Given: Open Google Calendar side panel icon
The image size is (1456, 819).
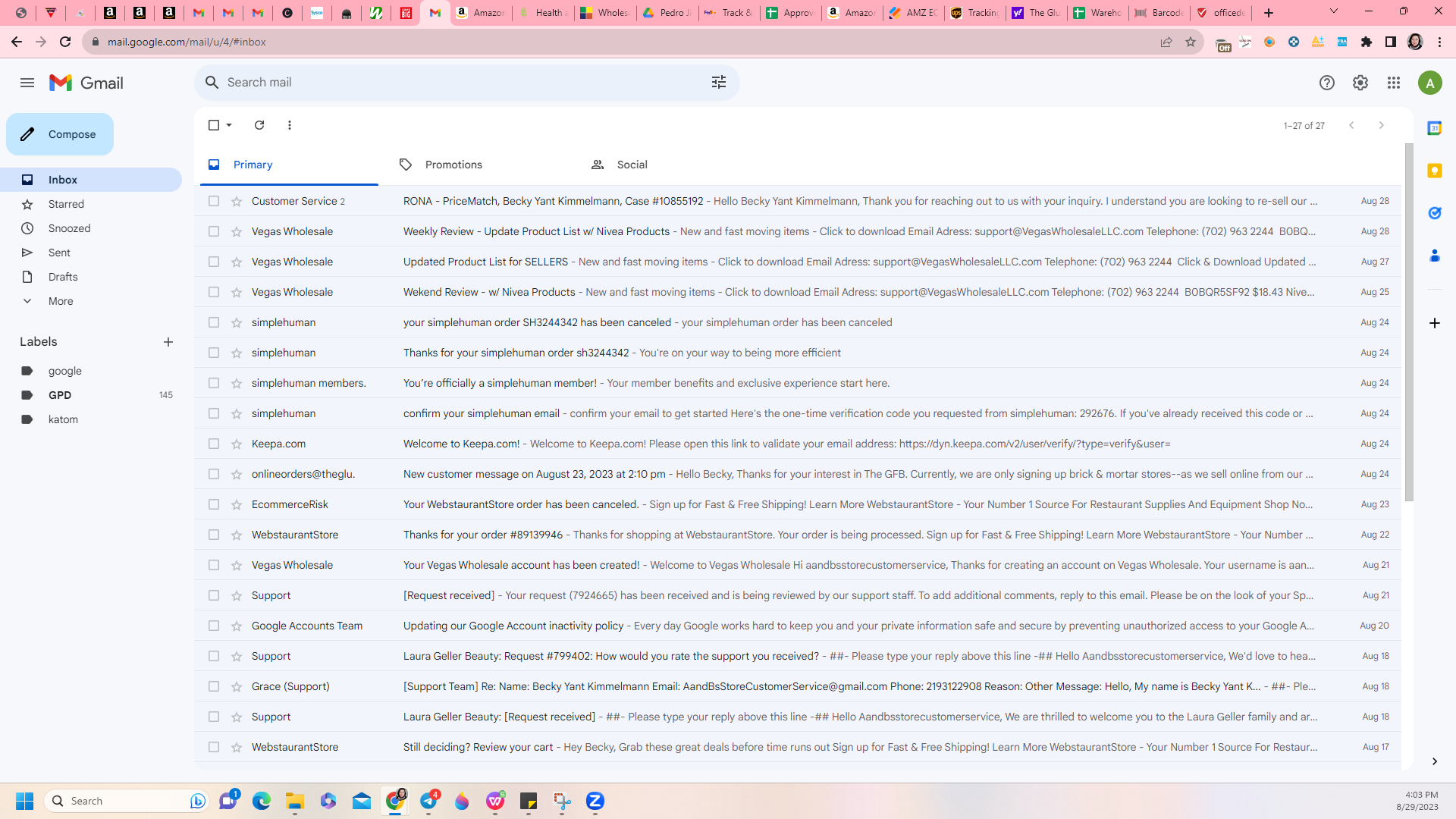Looking at the screenshot, I should (x=1434, y=128).
